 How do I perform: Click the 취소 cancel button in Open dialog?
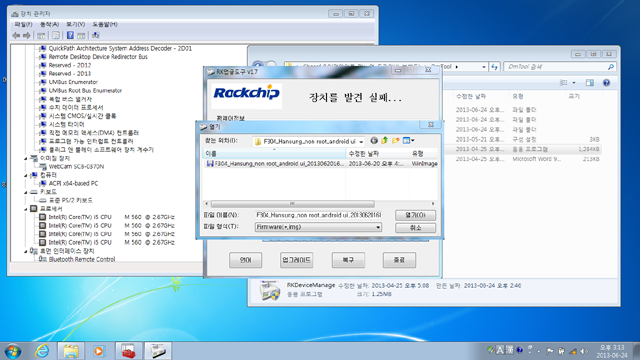[x=415, y=228]
